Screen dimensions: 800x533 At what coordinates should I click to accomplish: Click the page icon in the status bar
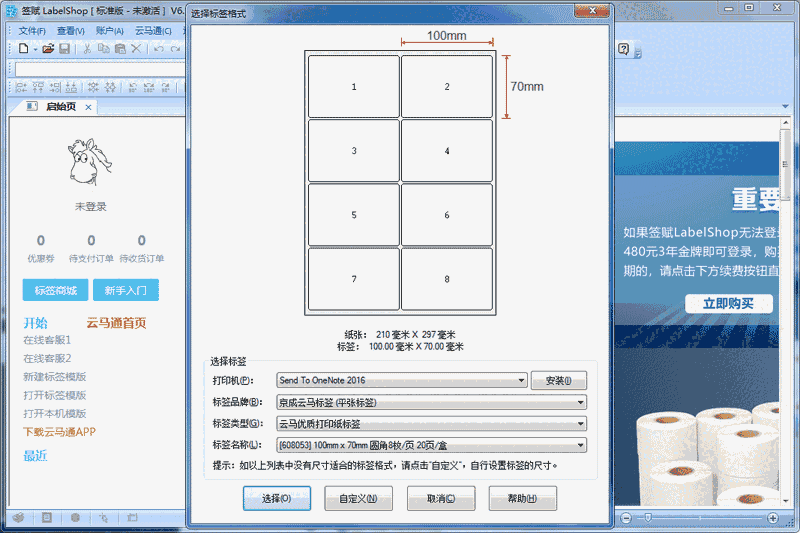pyautogui.click(x=47, y=517)
